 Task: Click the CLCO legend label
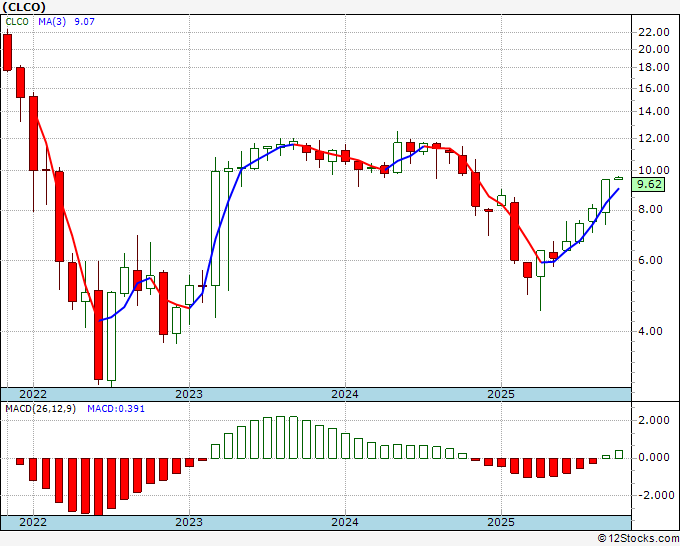click(x=17, y=22)
